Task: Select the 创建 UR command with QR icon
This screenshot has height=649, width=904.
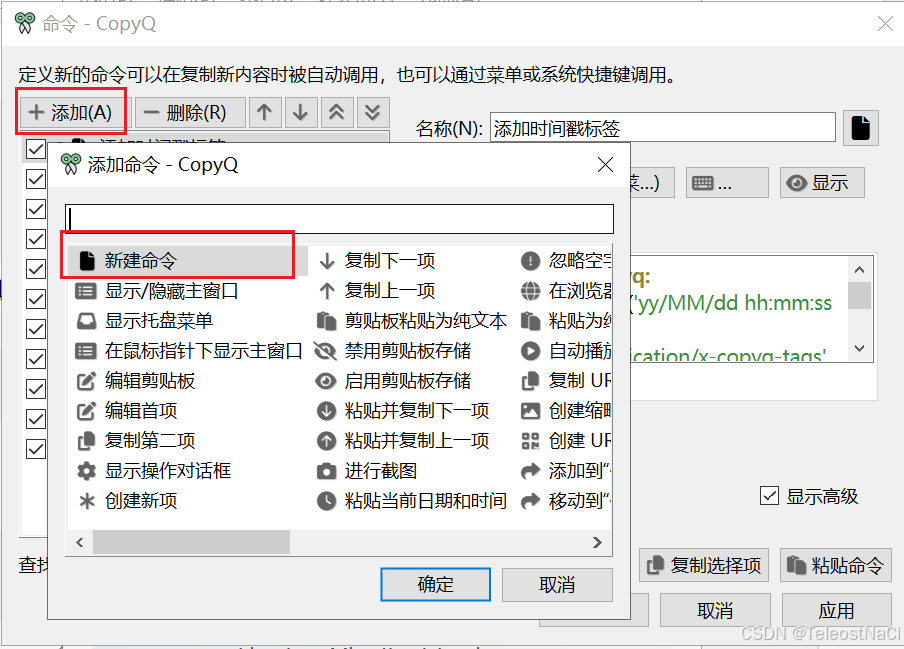Action: pos(566,440)
